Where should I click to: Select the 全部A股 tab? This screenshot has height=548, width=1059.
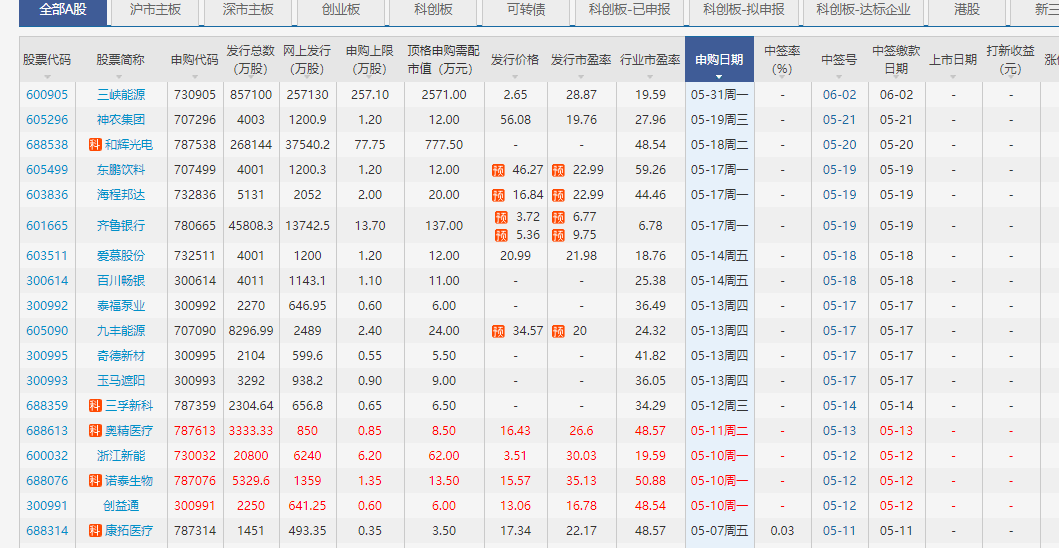pyautogui.click(x=63, y=11)
